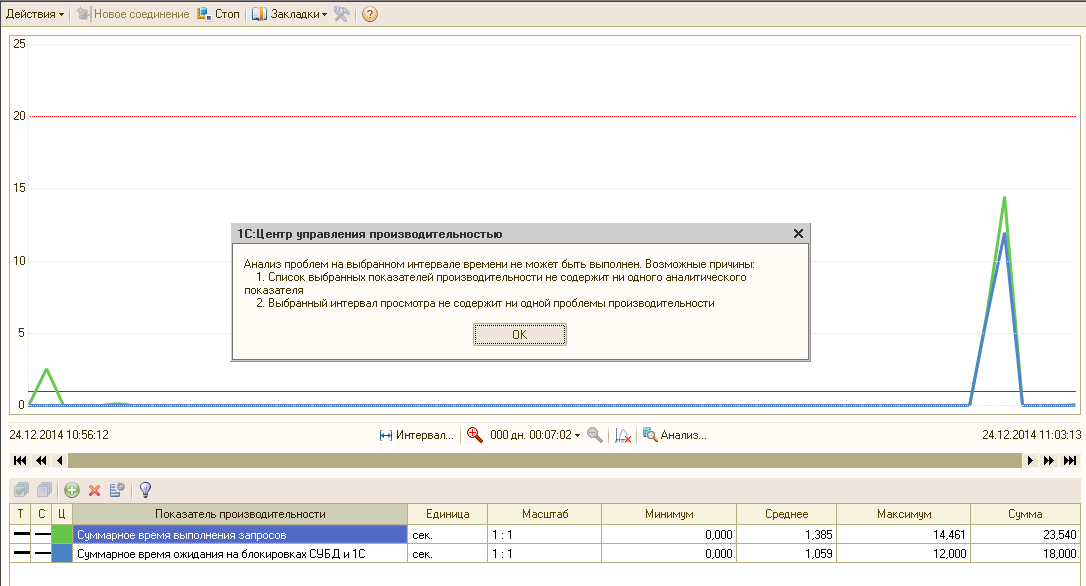The image size is (1086, 586).
Task: Click the end timestamp 24.12.2014 11:03:13
Action: pos(1031,435)
